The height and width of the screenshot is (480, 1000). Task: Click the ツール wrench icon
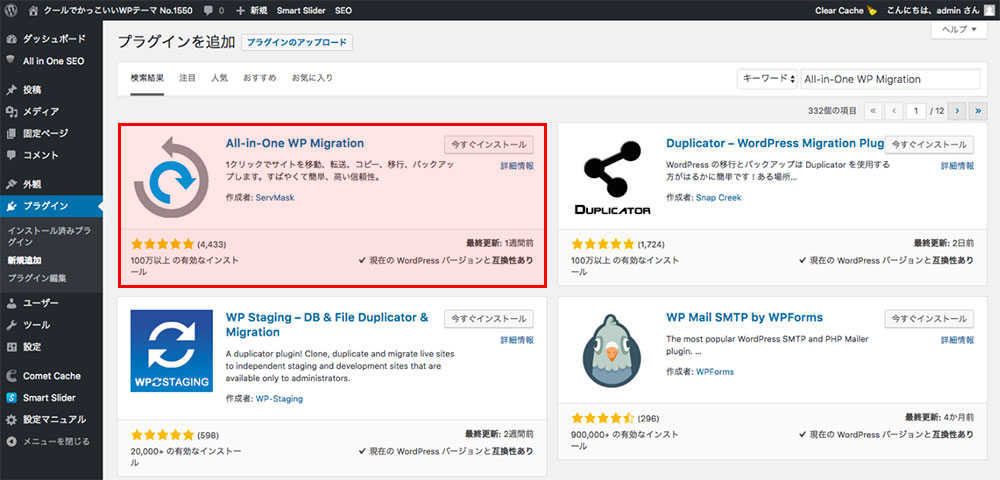11,325
